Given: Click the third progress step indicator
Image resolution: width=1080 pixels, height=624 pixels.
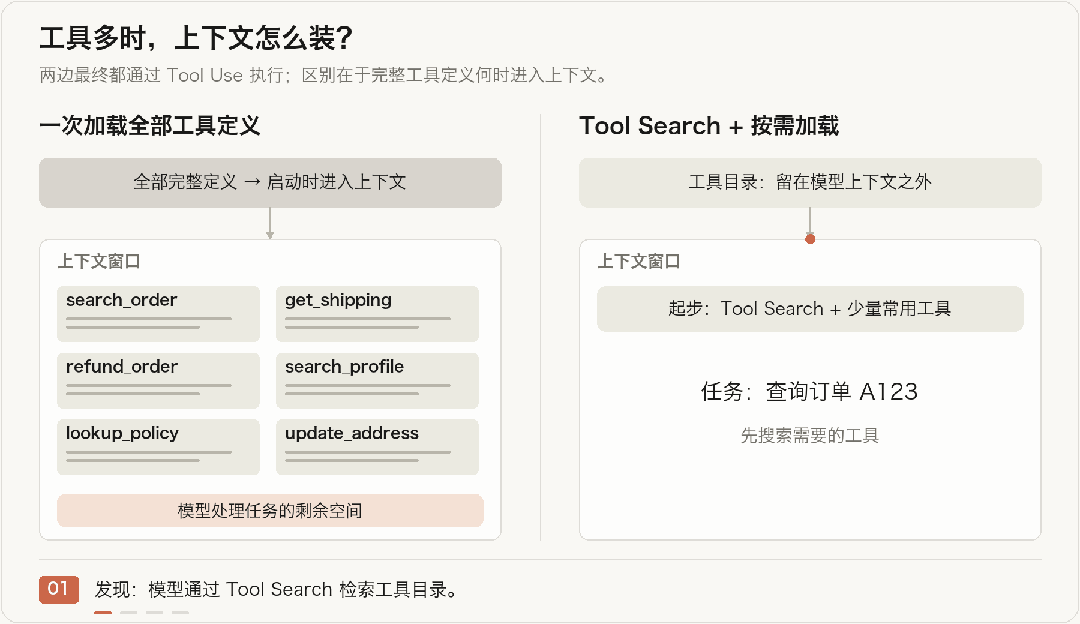Looking at the screenshot, I should tap(154, 612).
